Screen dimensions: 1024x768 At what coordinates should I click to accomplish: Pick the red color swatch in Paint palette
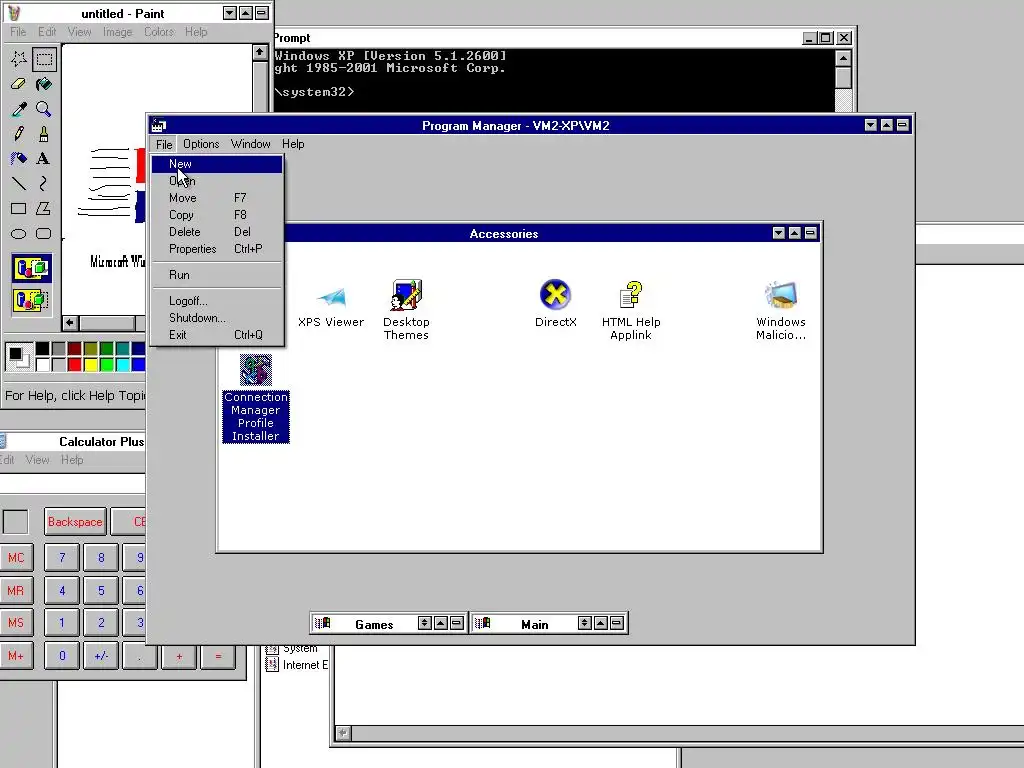pyautogui.click(x=74, y=364)
